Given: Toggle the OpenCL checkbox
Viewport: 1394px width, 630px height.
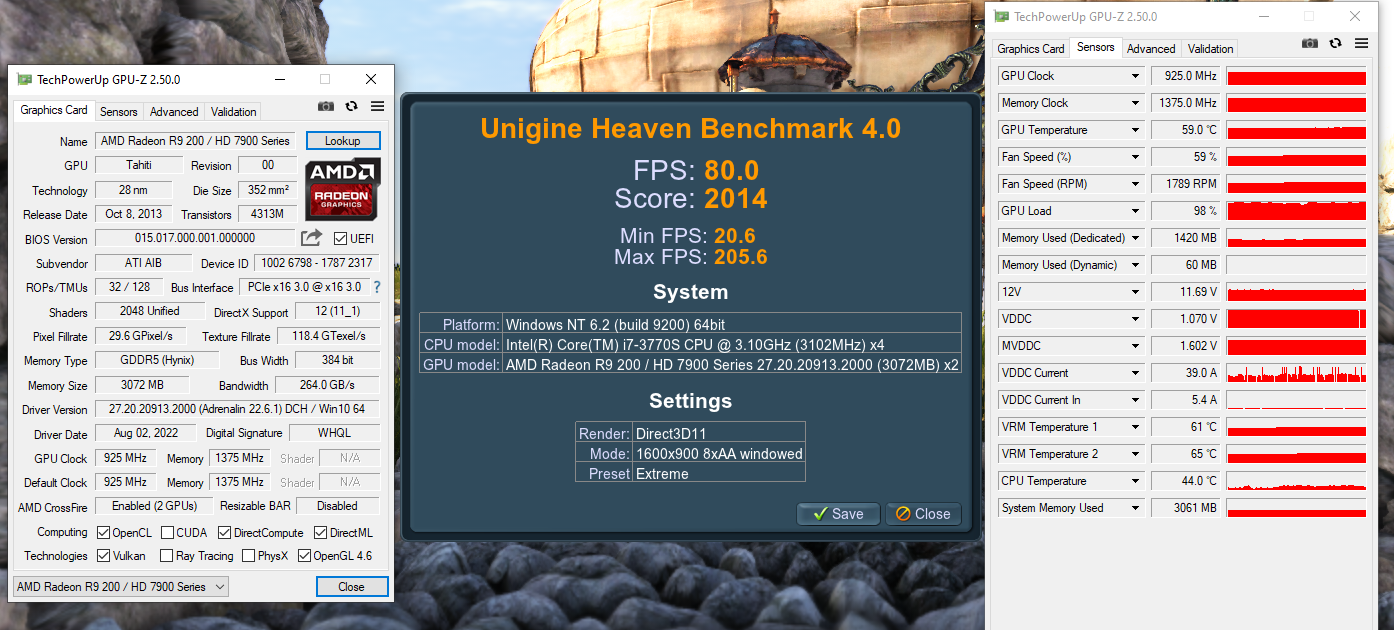Looking at the screenshot, I should tap(103, 533).
